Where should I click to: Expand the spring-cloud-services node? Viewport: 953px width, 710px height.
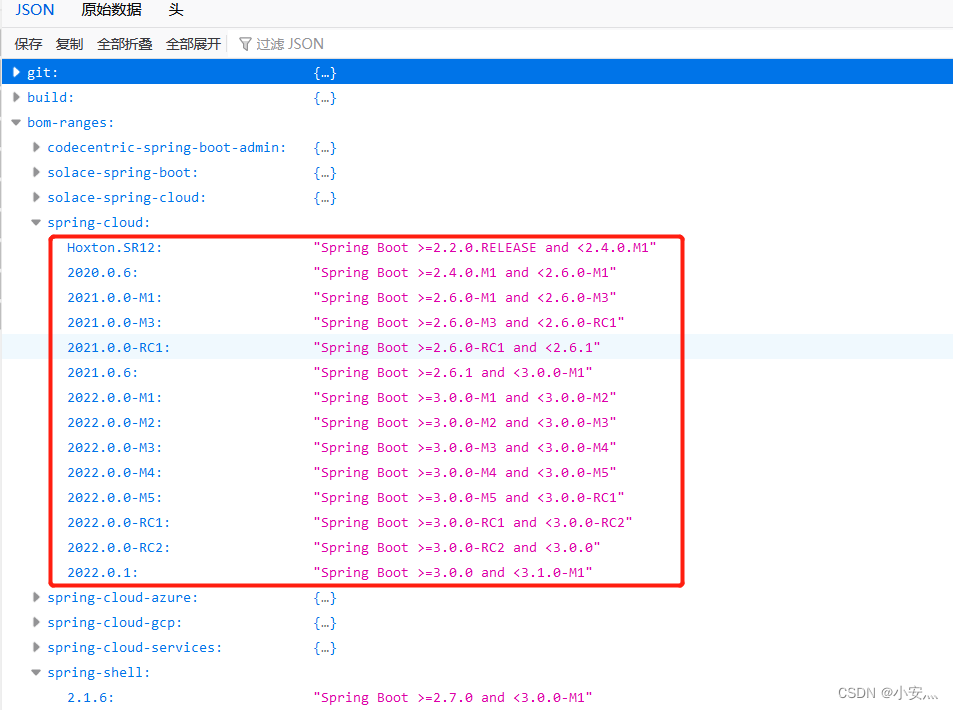[36, 647]
